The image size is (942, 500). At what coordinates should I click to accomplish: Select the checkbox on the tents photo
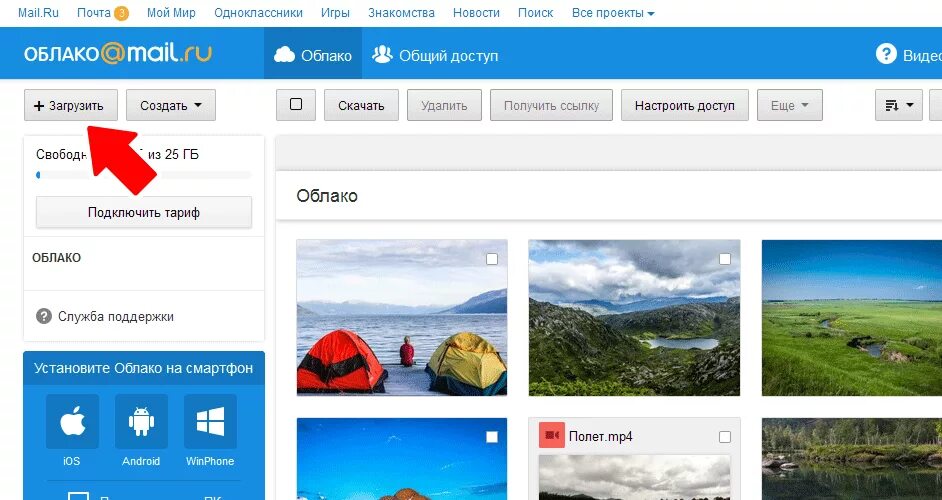click(x=492, y=259)
